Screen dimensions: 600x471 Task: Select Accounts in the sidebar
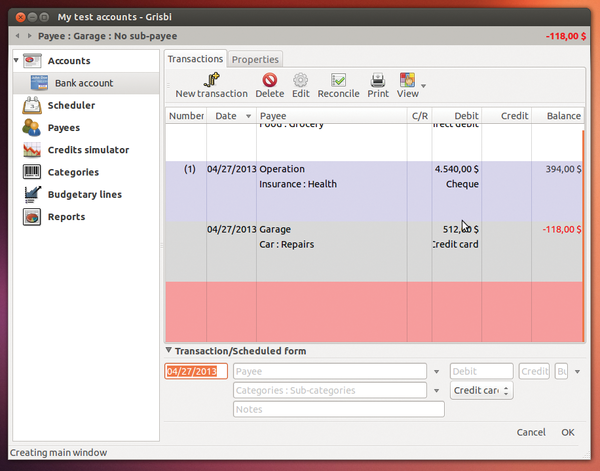pyautogui.click(x=69, y=61)
